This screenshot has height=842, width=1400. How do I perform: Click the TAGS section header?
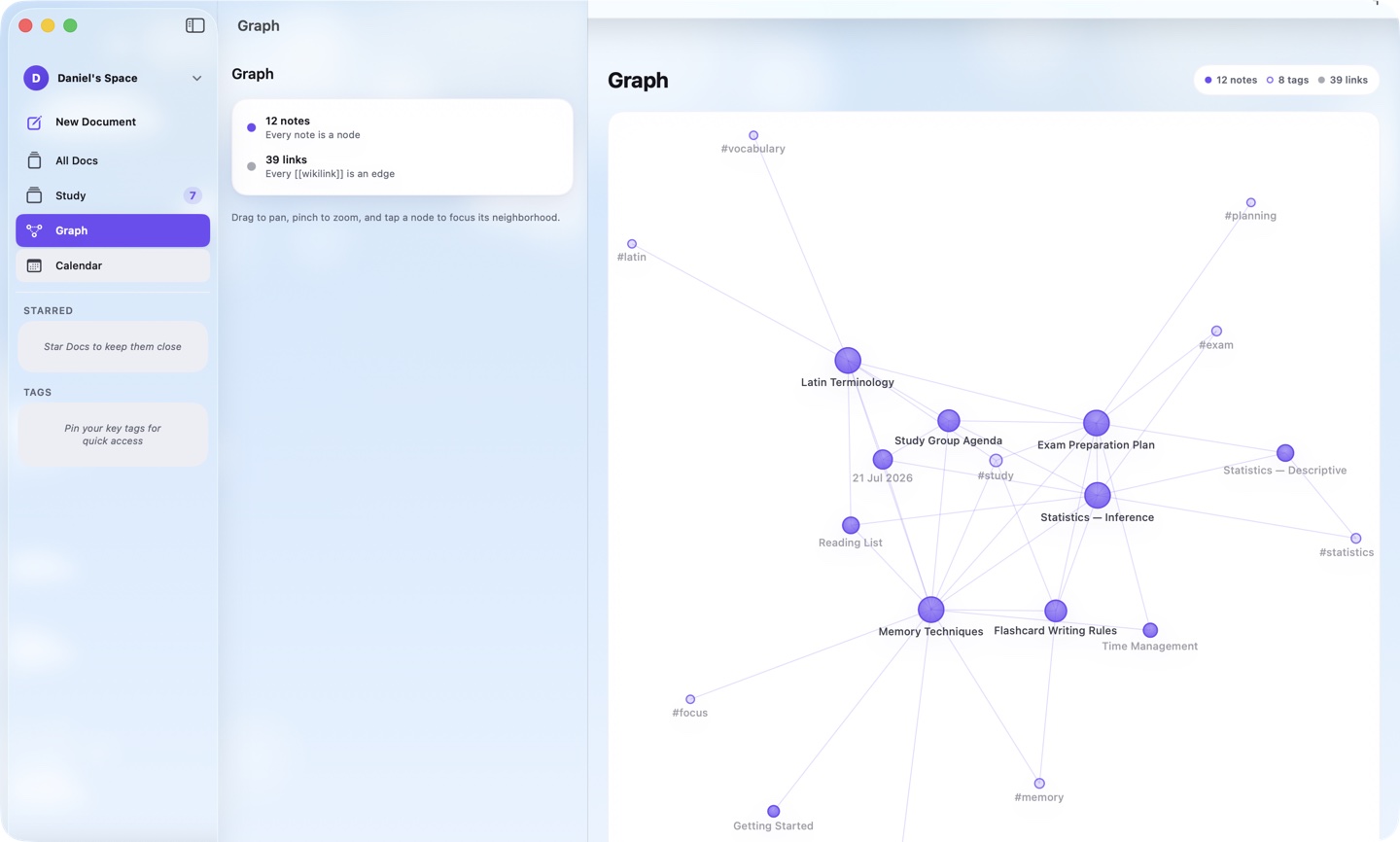tap(38, 393)
